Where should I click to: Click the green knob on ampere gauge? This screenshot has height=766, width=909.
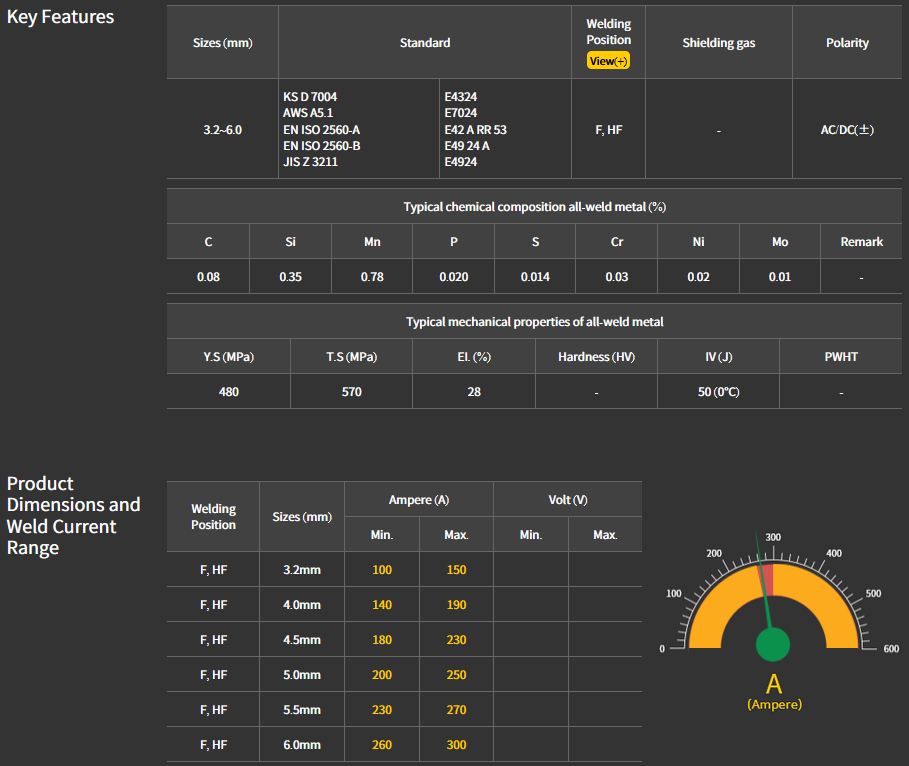click(x=772, y=645)
